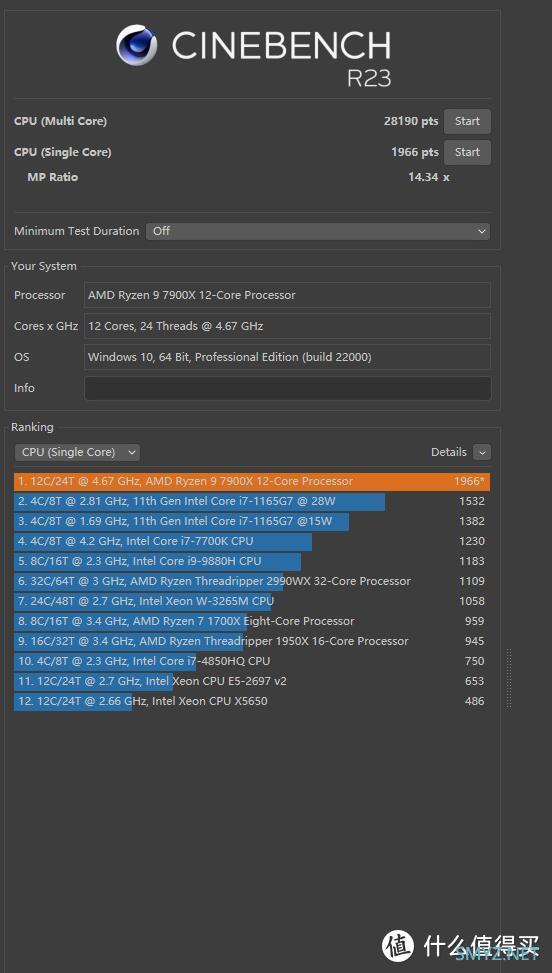
Task: Select ranking row Intel Core i9-9880H CPU
Action: pyautogui.click(x=252, y=561)
